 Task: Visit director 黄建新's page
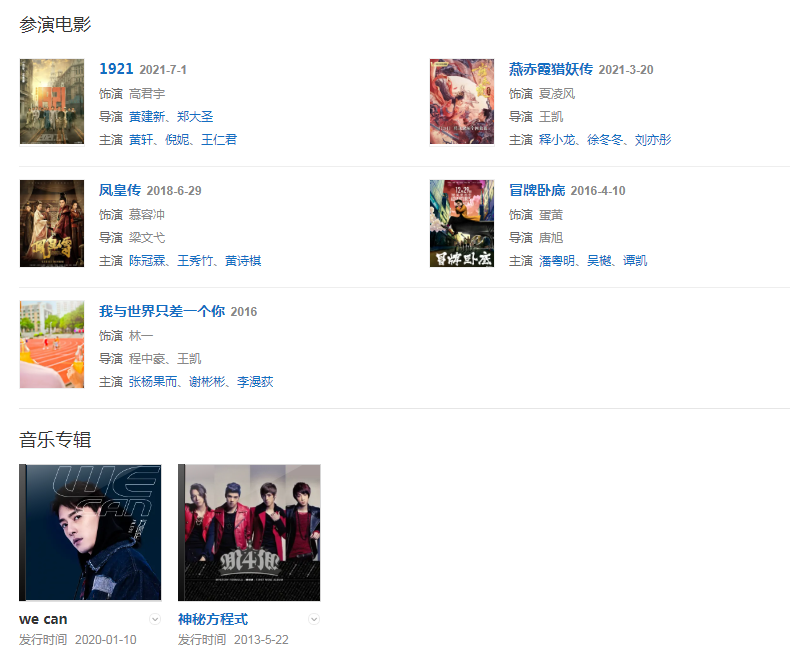tap(147, 117)
